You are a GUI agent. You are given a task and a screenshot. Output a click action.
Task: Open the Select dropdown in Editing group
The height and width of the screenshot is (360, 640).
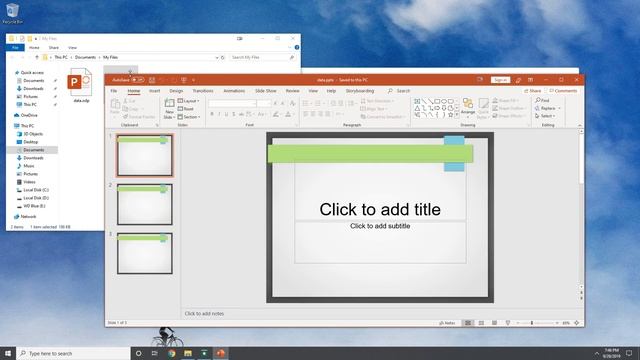point(545,116)
